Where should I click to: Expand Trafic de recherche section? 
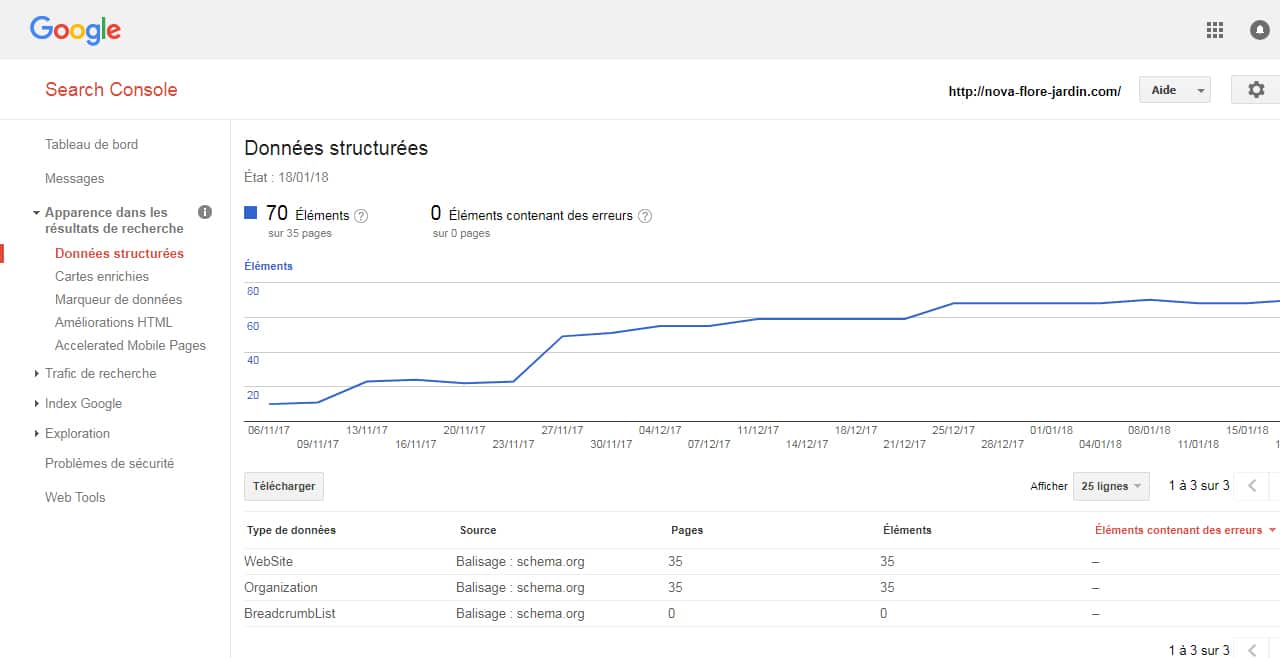100,373
